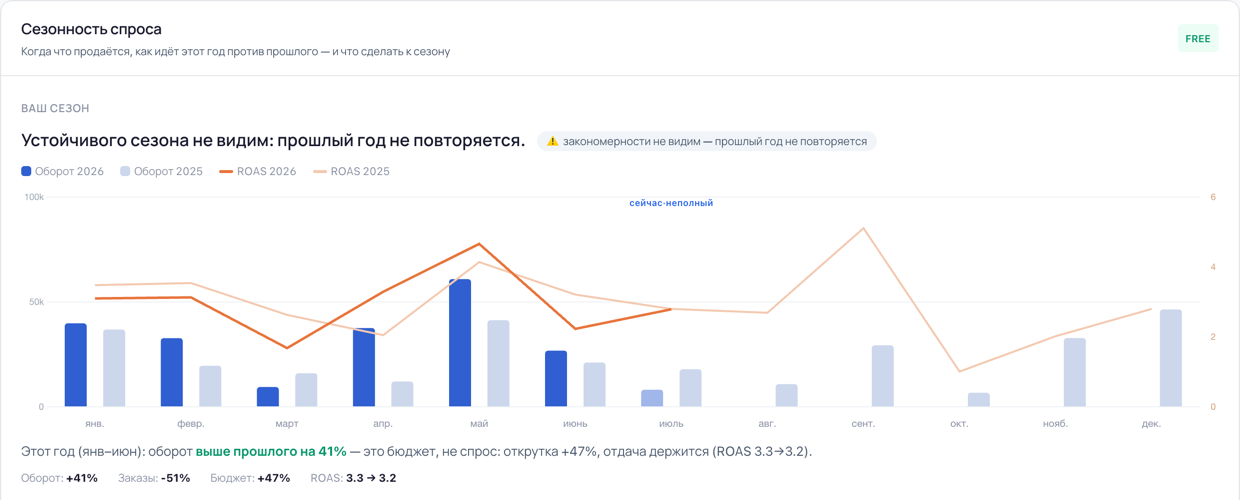
Task: Click the 'ROAS: 3.3 → 3.2' metric
Action: tap(353, 478)
